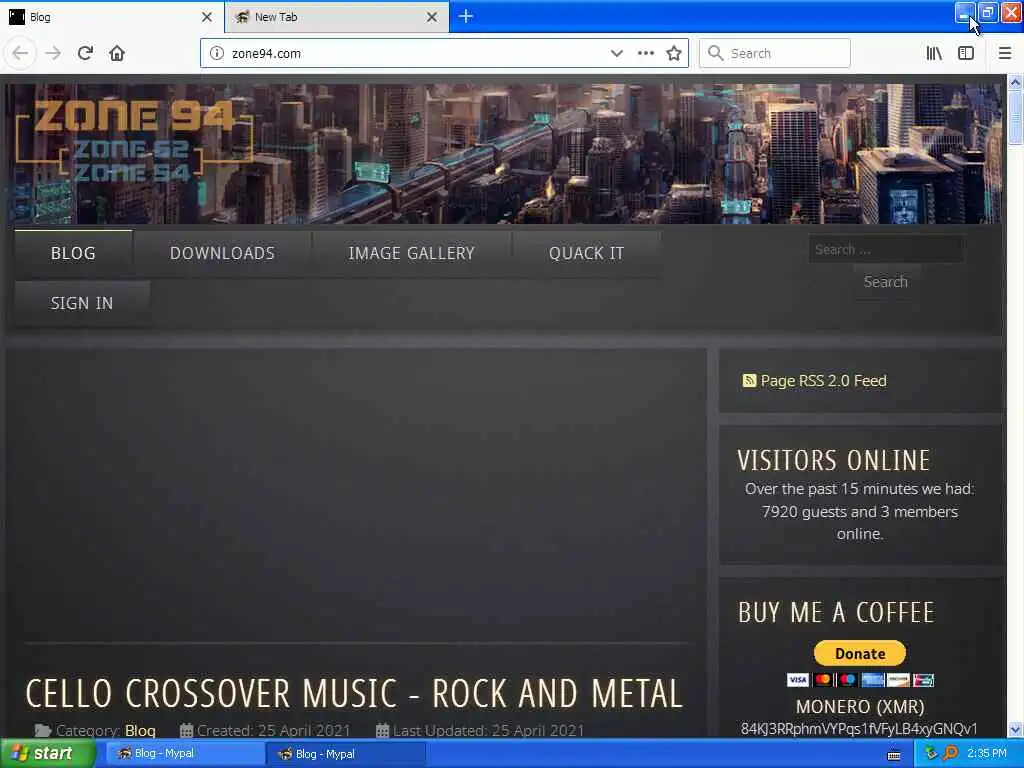This screenshot has width=1024, height=768.
Task: Click the "7920 guests and 3 members" text
Action: pos(859,511)
